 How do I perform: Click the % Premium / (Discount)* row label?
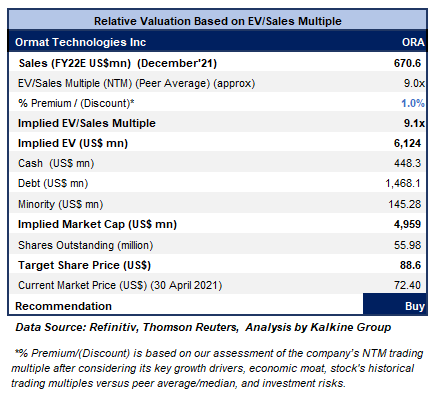coord(76,103)
